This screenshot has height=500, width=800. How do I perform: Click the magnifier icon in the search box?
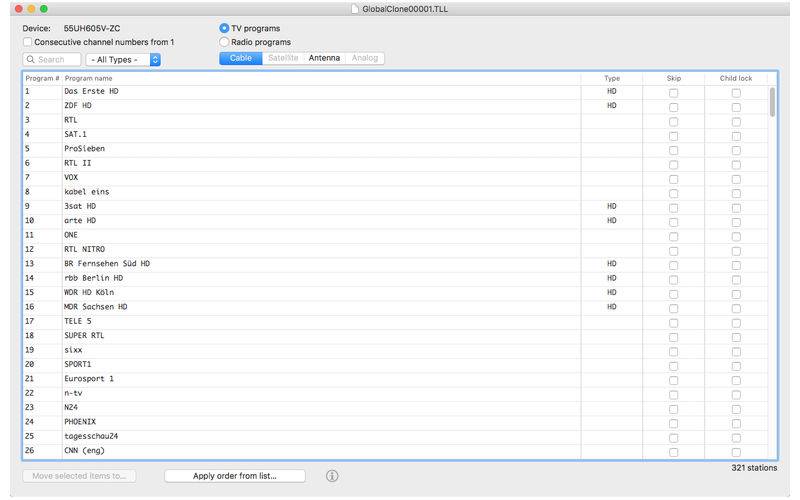[x=31, y=59]
